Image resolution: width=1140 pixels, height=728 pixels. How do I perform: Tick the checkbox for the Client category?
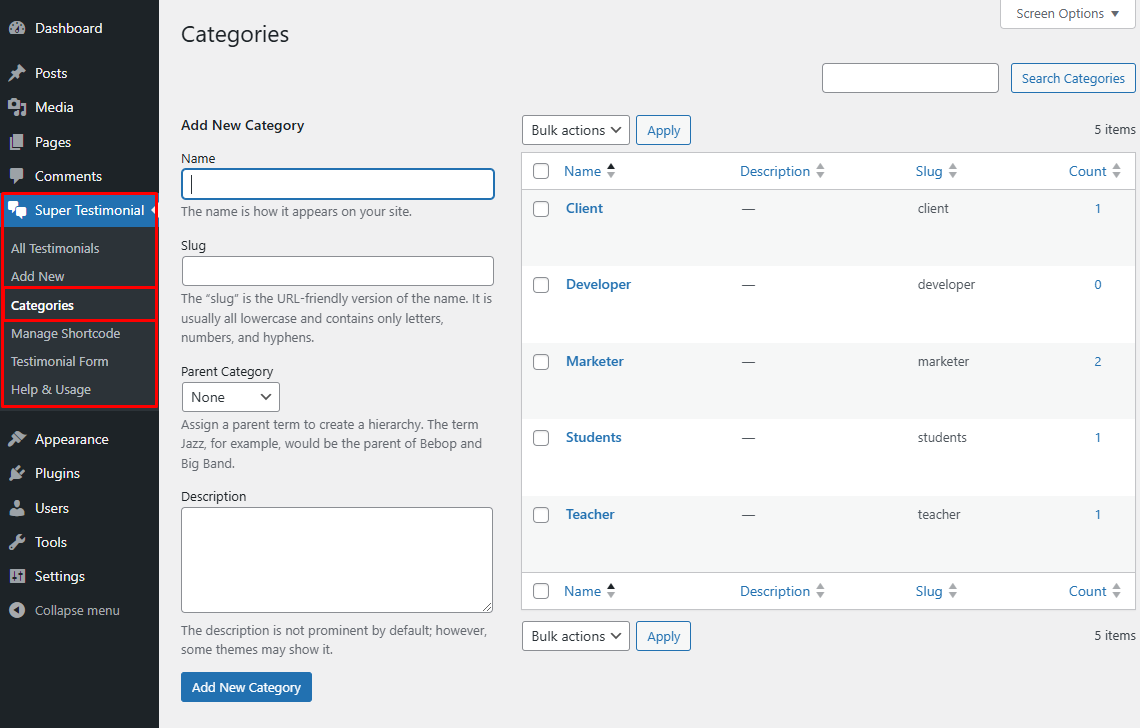541,209
